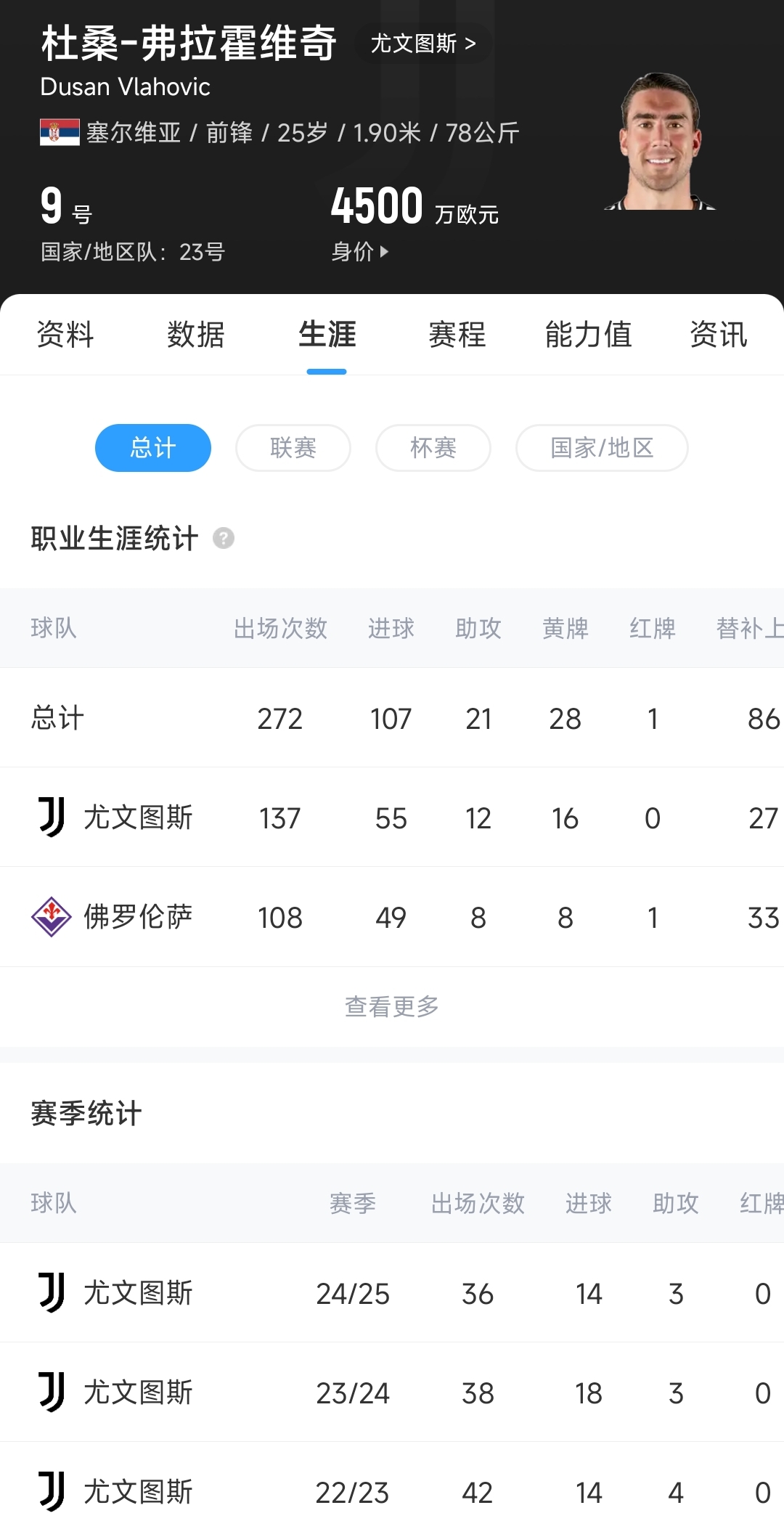
Task: Click the help question mark icon
Action: pyautogui.click(x=224, y=539)
